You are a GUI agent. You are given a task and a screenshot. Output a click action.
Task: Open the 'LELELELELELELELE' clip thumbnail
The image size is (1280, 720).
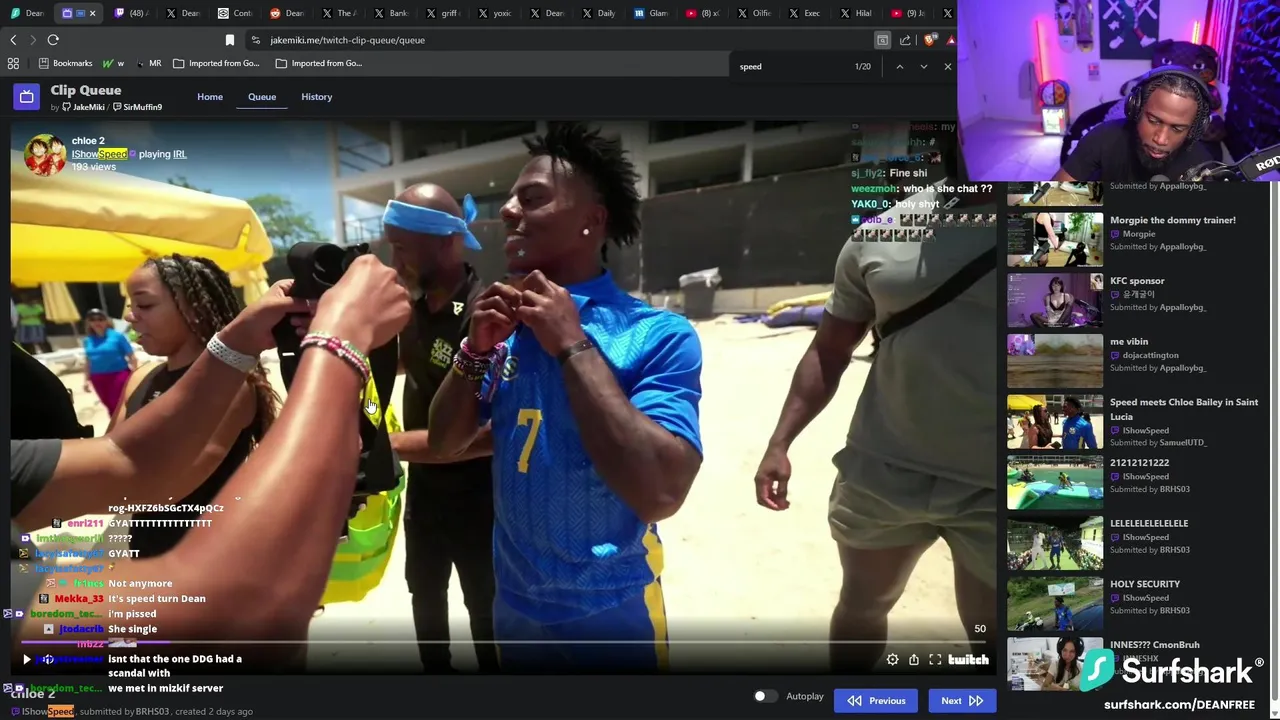click(1055, 542)
